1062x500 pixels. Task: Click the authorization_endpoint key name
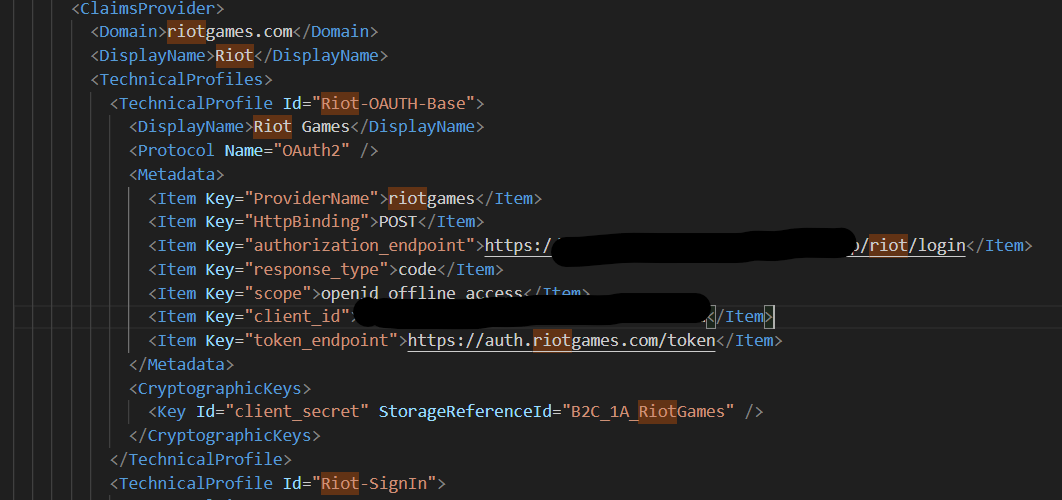click(x=359, y=245)
